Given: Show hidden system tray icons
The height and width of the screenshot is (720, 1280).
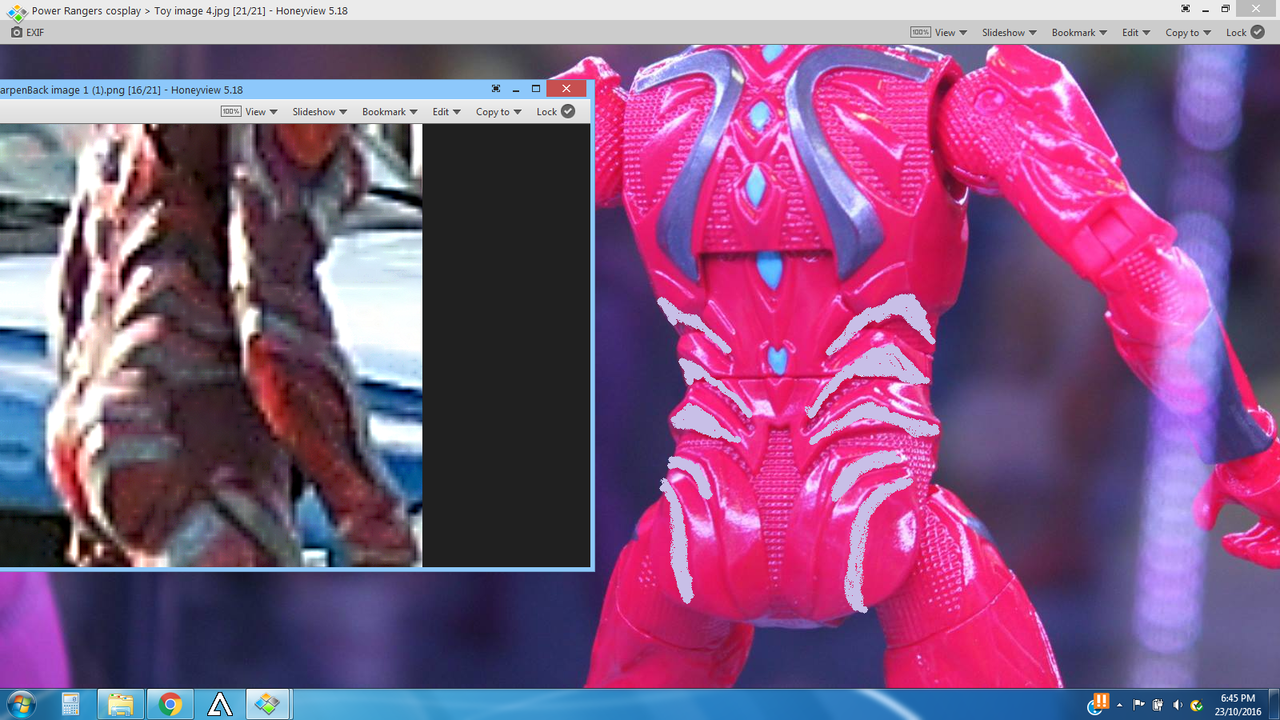Looking at the screenshot, I should 1120,704.
